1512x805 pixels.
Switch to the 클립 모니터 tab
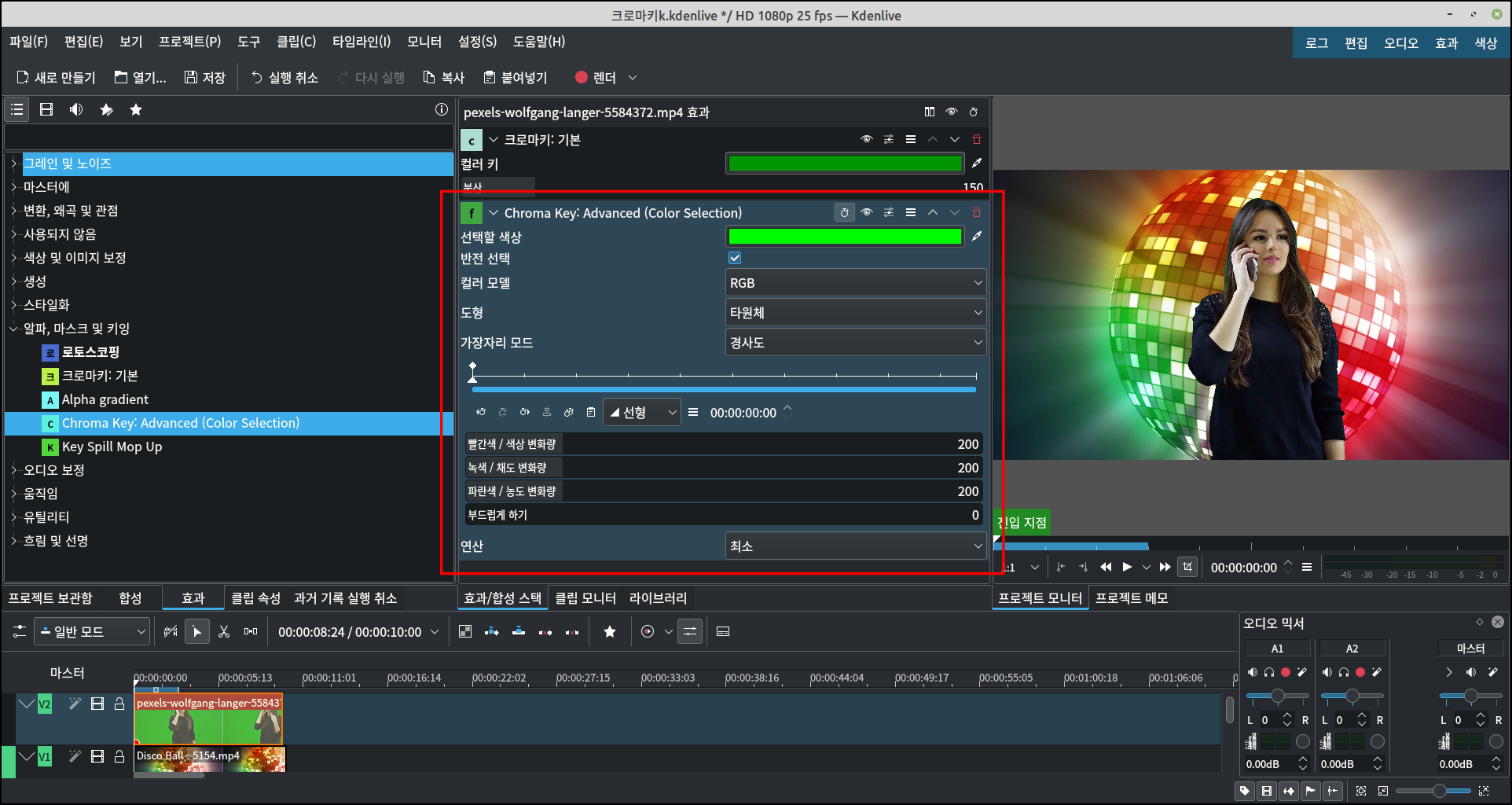[585, 597]
